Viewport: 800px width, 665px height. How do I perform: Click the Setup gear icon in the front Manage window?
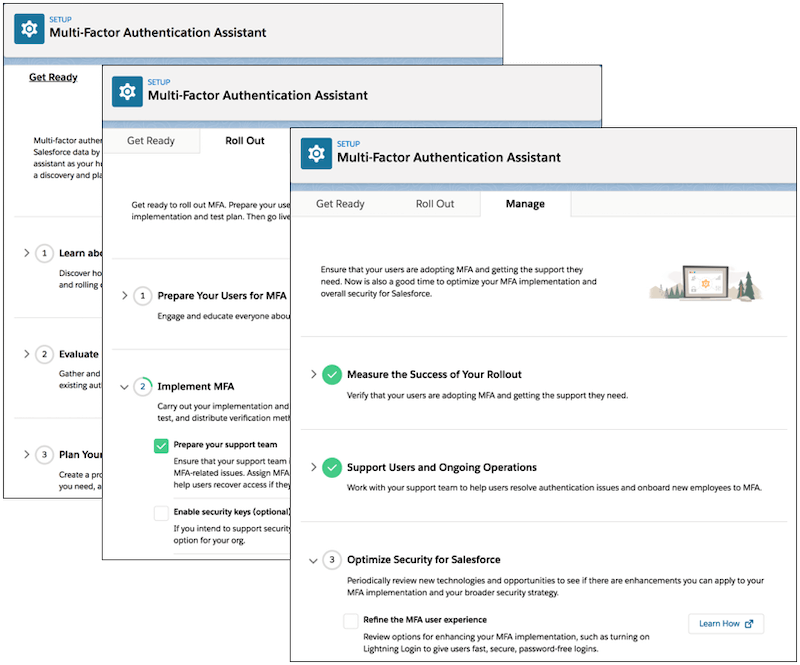(316, 153)
